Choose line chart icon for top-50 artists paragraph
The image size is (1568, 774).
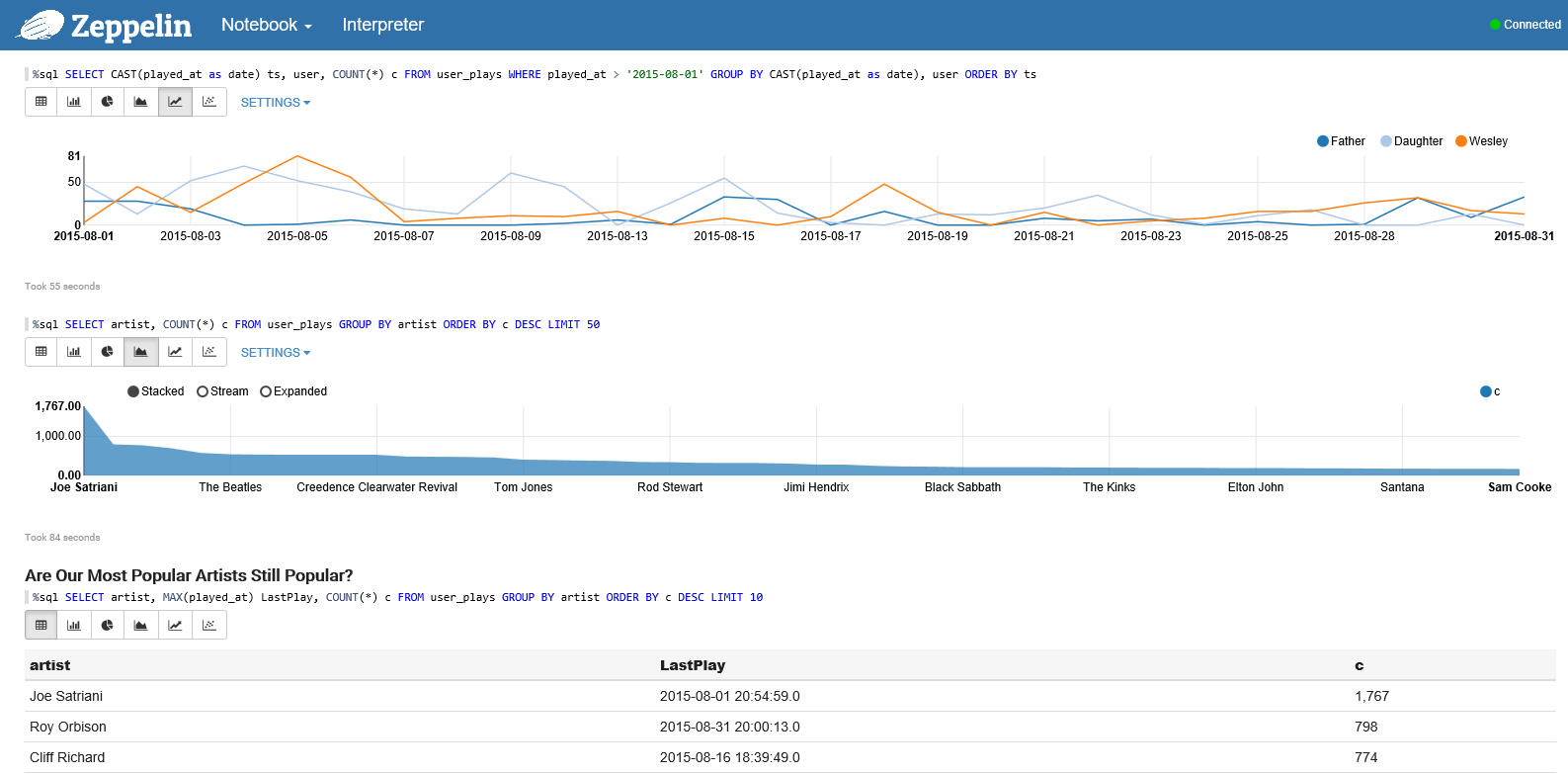[175, 352]
